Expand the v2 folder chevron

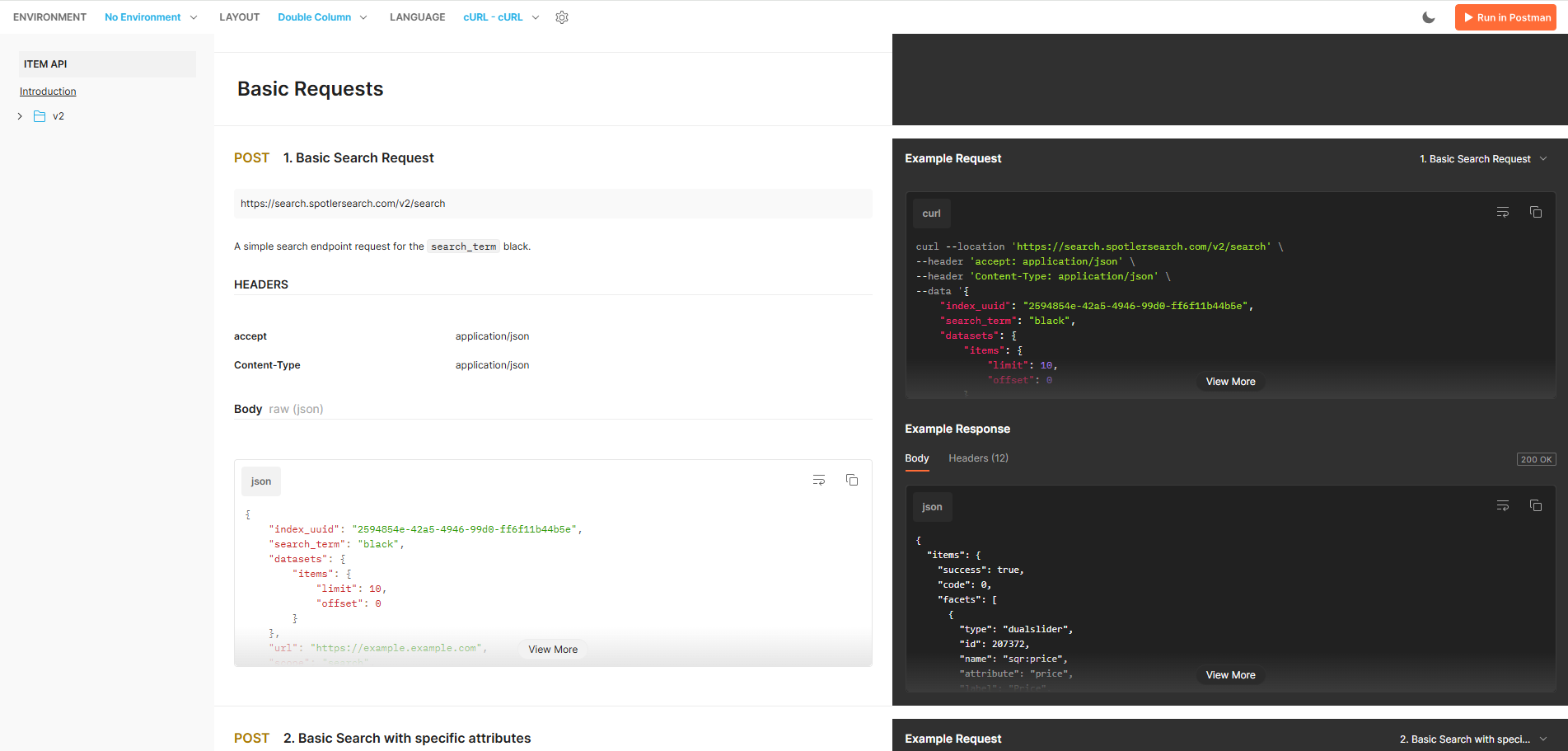(20, 116)
